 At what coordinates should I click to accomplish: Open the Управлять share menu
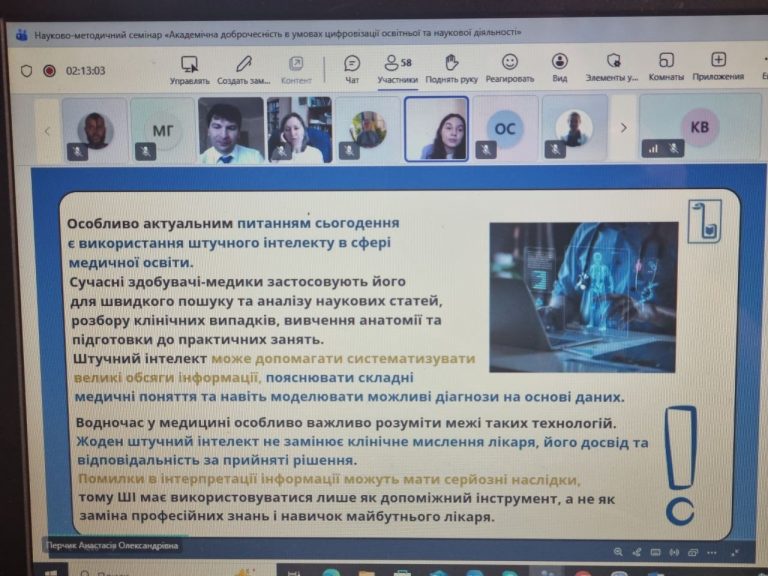click(x=189, y=70)
